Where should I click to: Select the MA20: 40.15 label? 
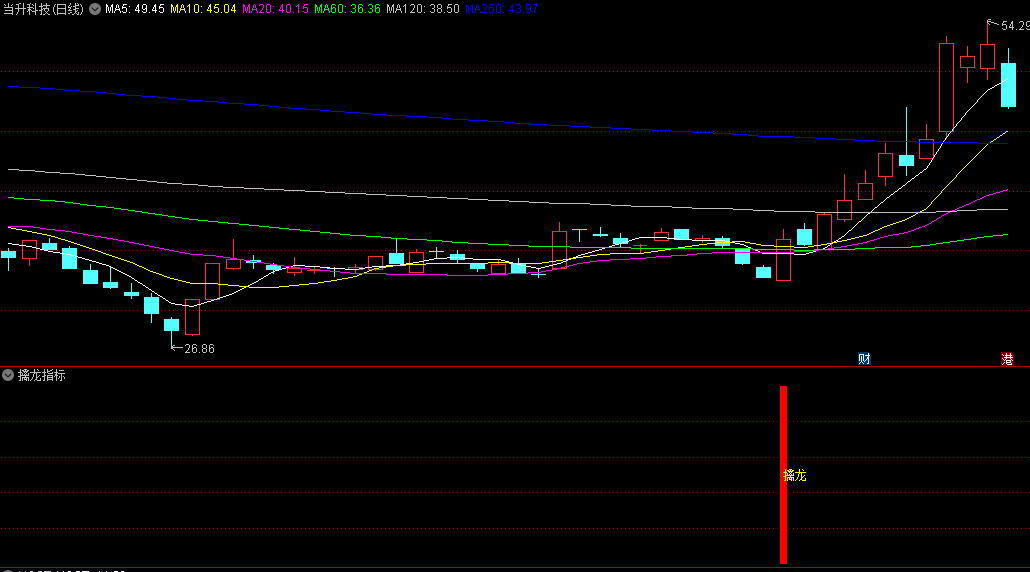pos(275,9)
